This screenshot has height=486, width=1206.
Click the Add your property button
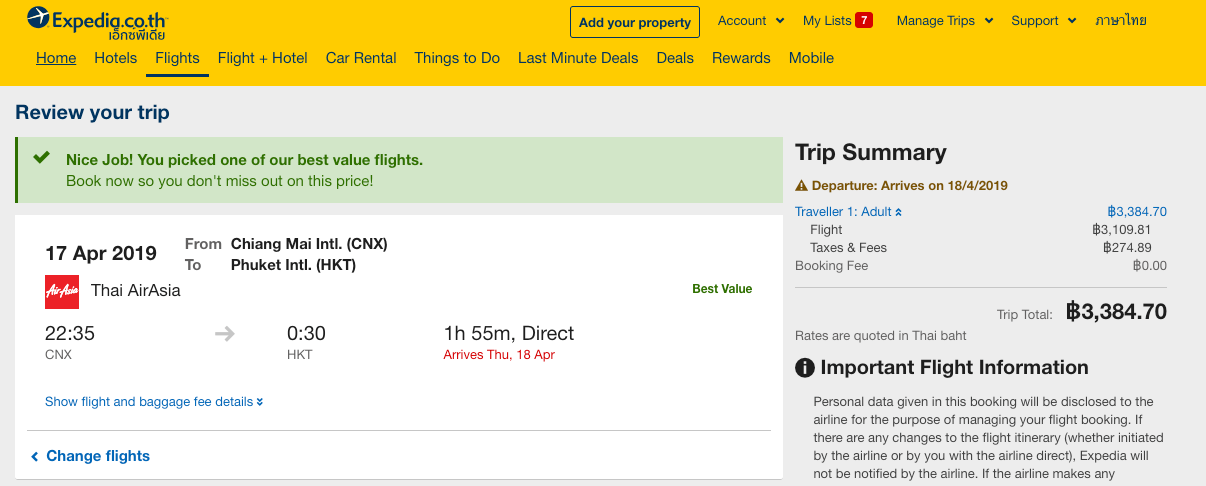(634, 22)
